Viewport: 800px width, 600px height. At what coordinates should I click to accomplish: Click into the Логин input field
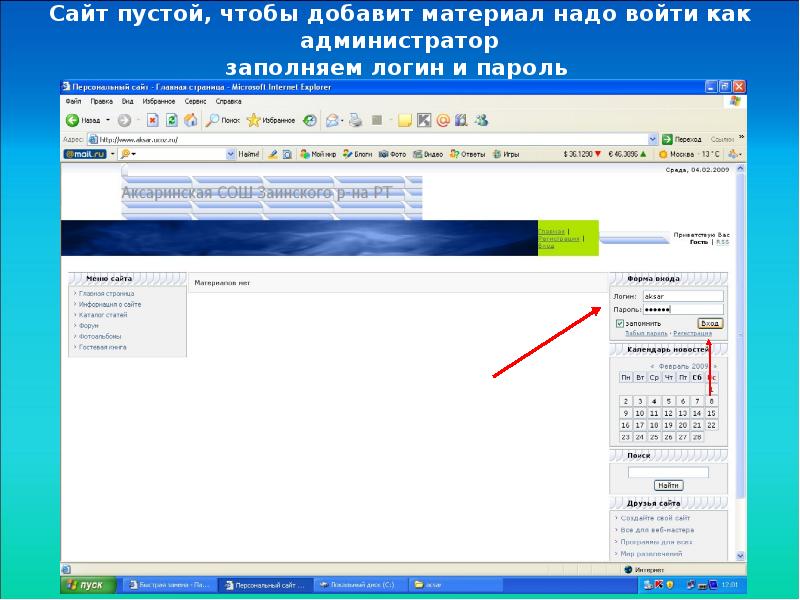pos(682,296)
